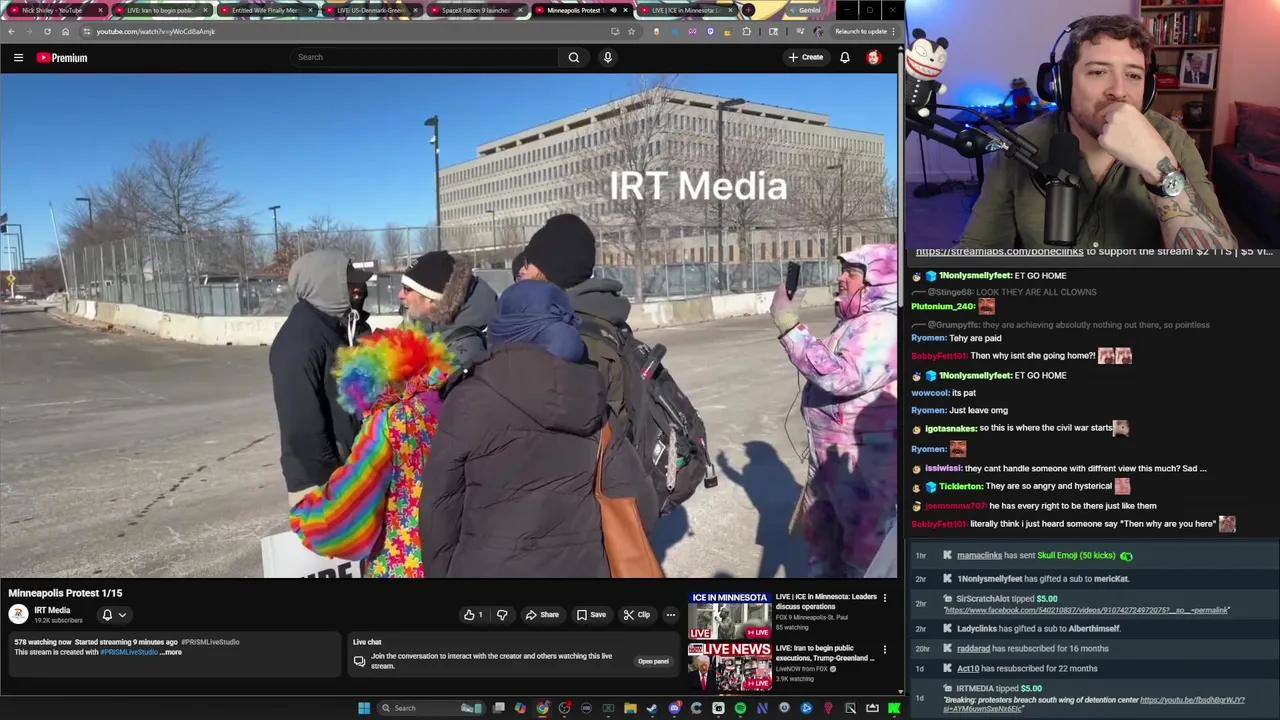Save the video to a playlist
The image size is (1280, 720).
tap(591, 615)
